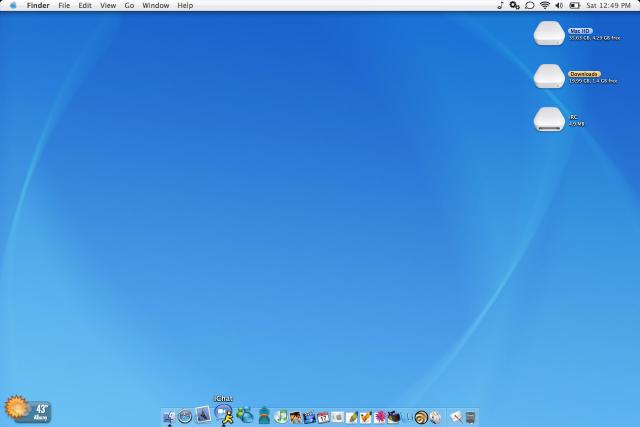
Task: Open the orange checkmark app in Dock
Action: click(366, 417)
